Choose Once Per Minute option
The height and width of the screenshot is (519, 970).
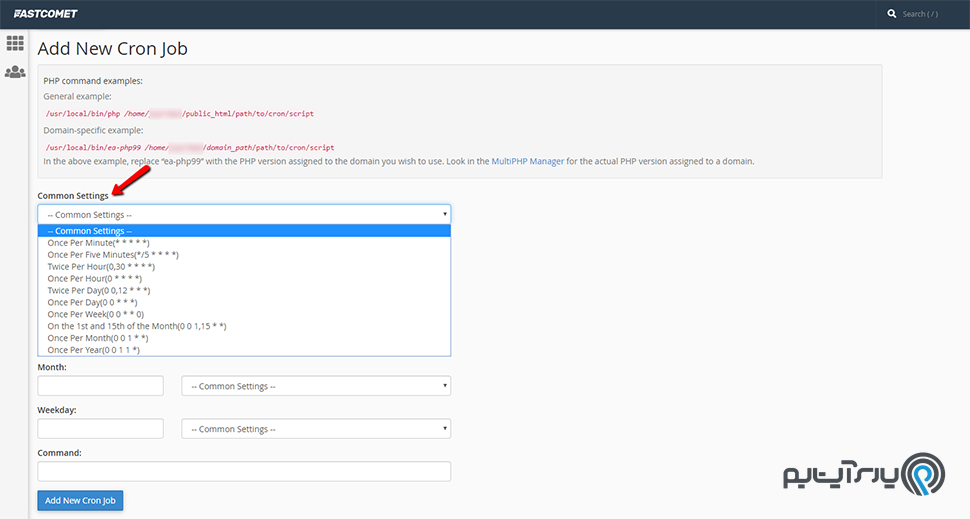(x=98, y=243)
